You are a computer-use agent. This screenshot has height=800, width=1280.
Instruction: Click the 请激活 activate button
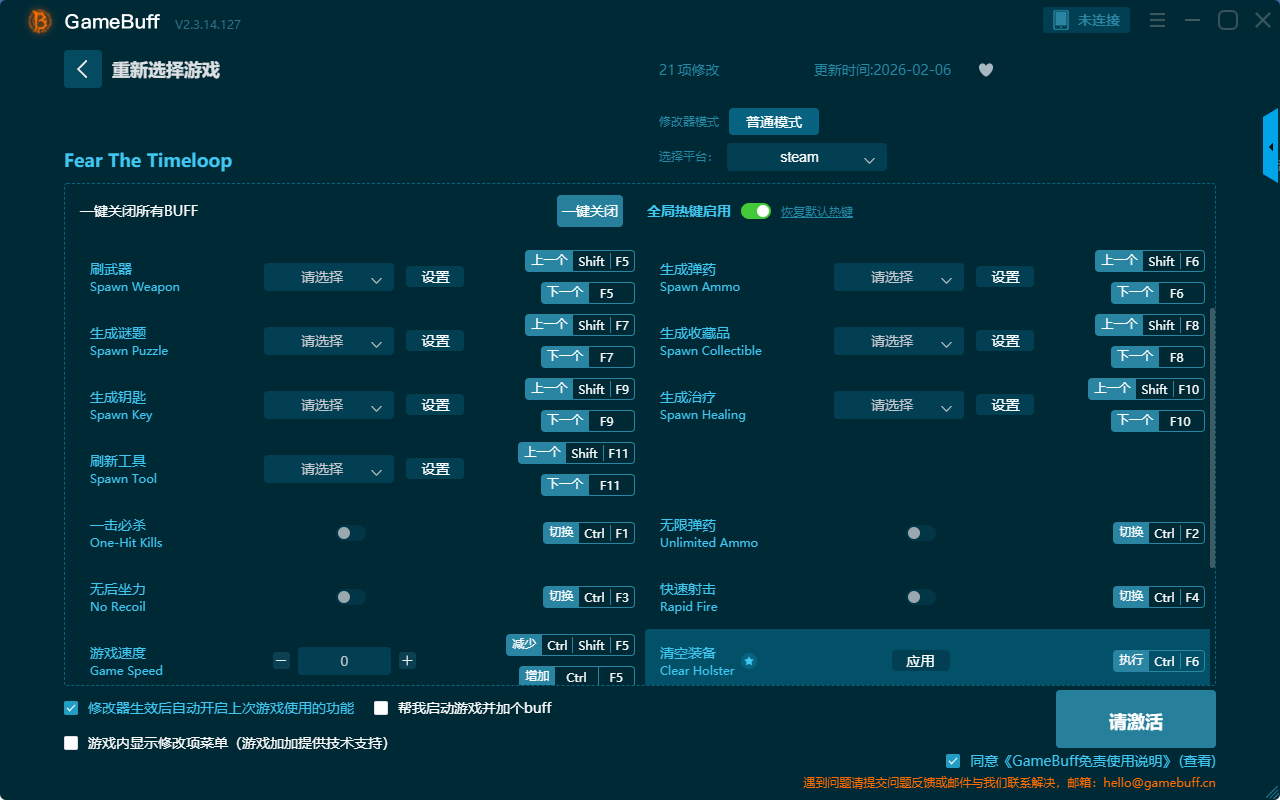pos(1135,721)
